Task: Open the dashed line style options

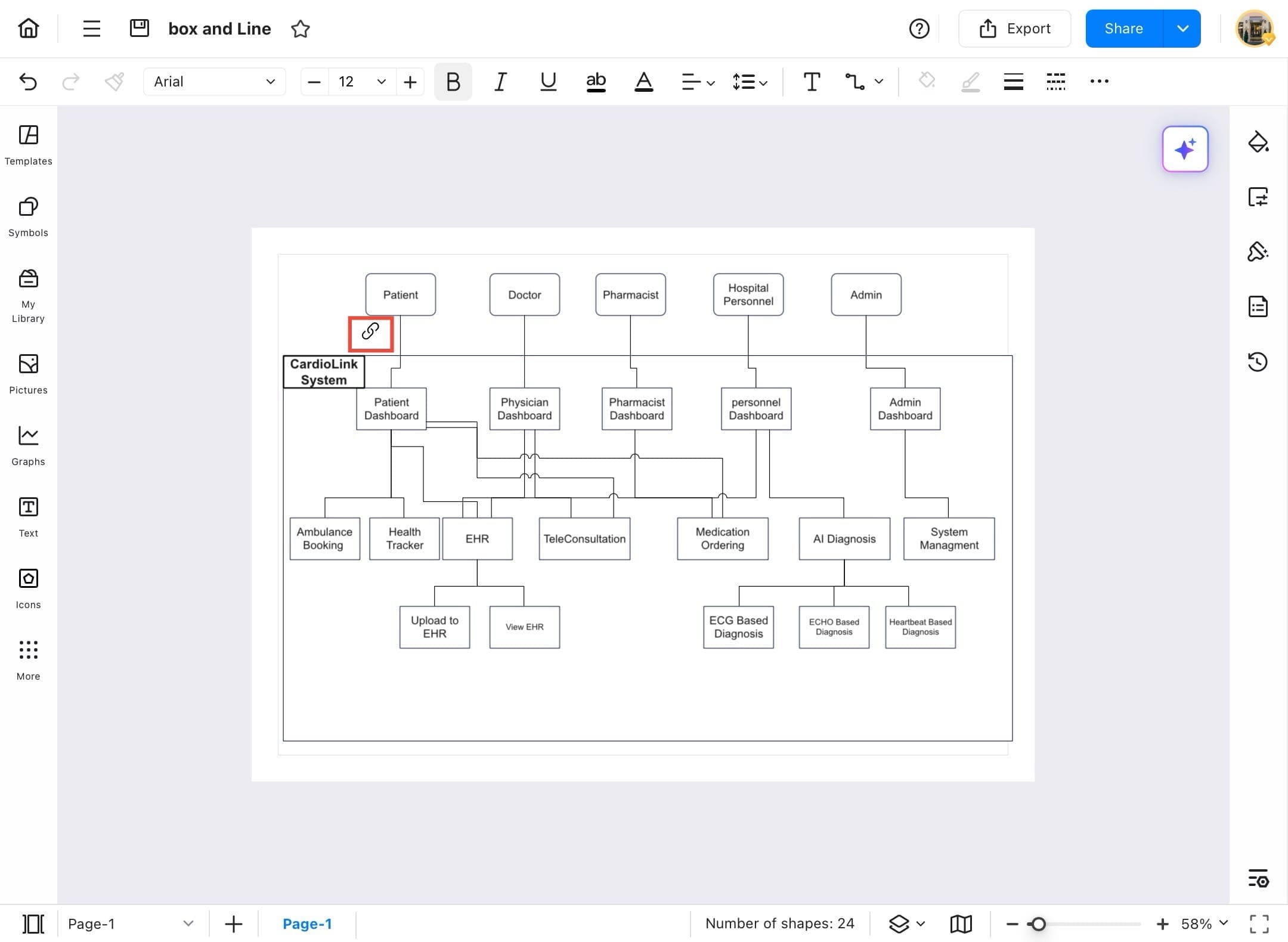Action: [x=1055, y=82]
